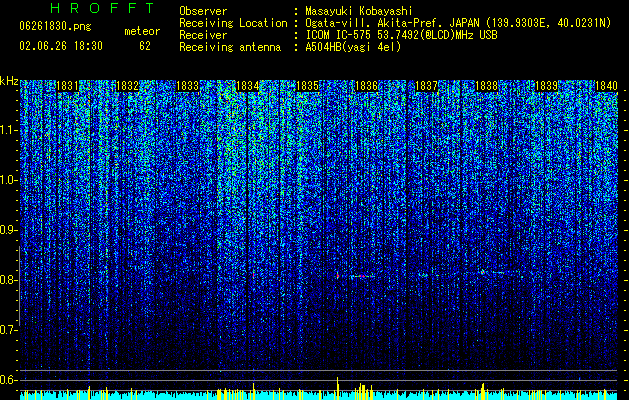Click the HROFFT title text
This screenshot has height=400, width=629.
coord(103,8)
